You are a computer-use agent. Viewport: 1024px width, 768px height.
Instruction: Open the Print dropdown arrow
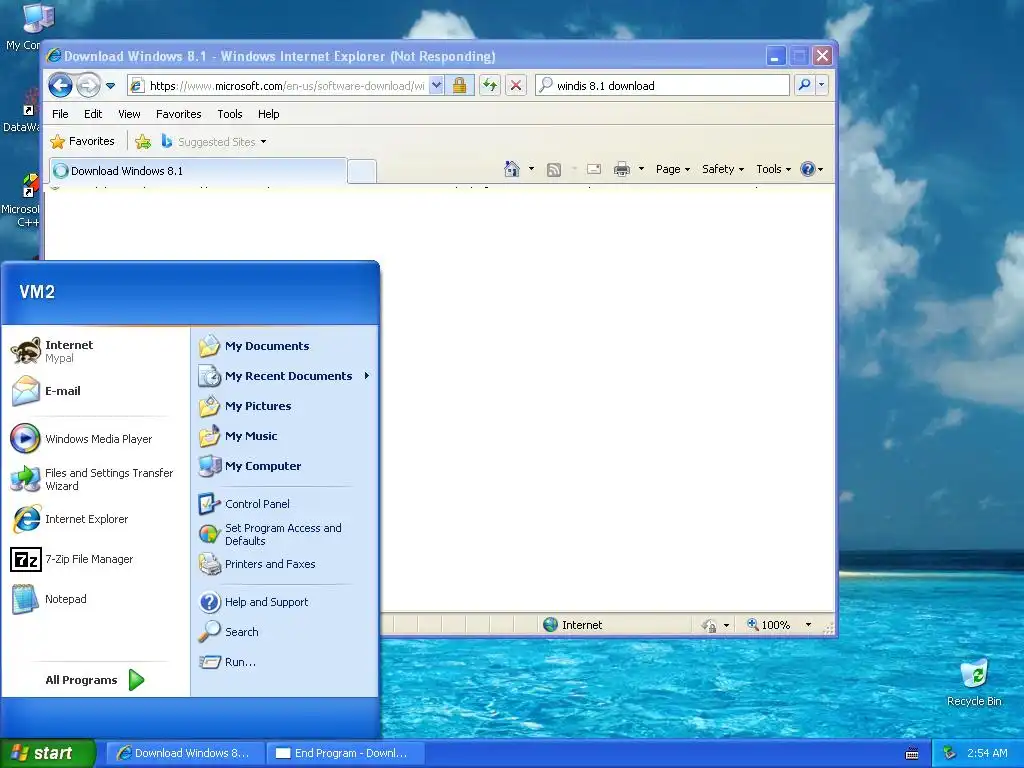click(641, 169)
